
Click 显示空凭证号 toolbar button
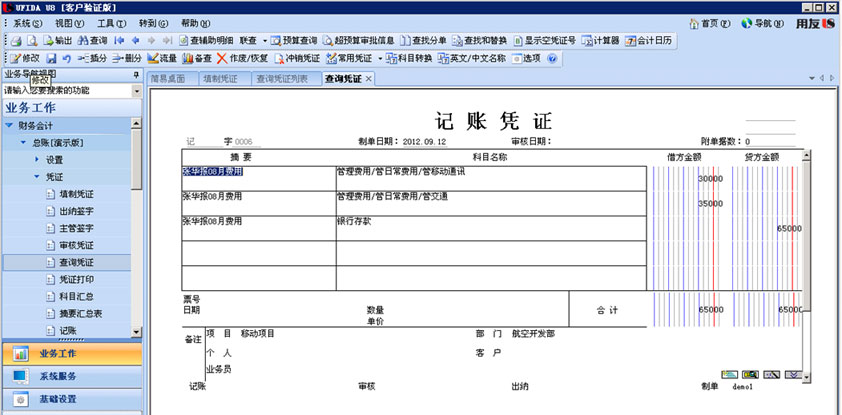545,41
